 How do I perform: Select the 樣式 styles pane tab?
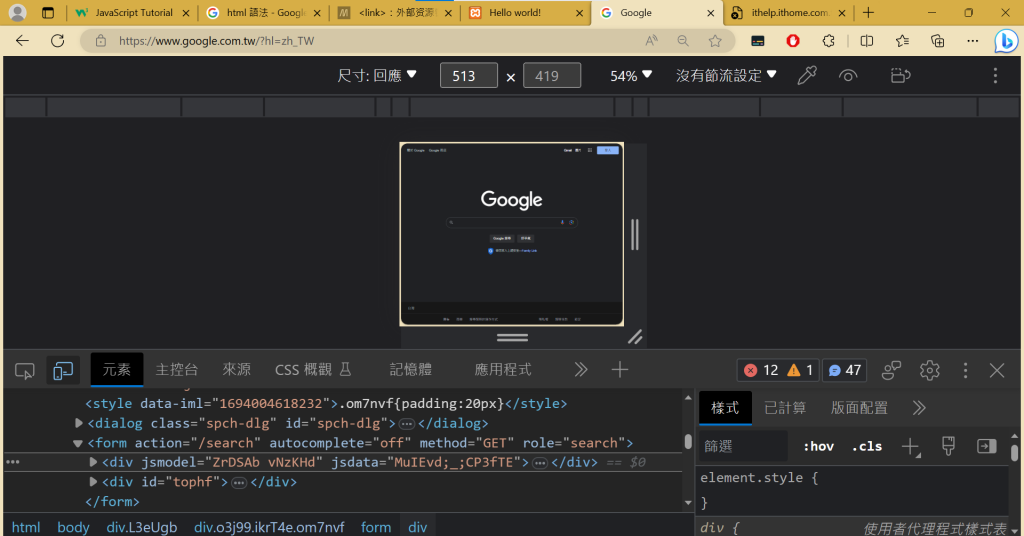click(x=725, y=408)
